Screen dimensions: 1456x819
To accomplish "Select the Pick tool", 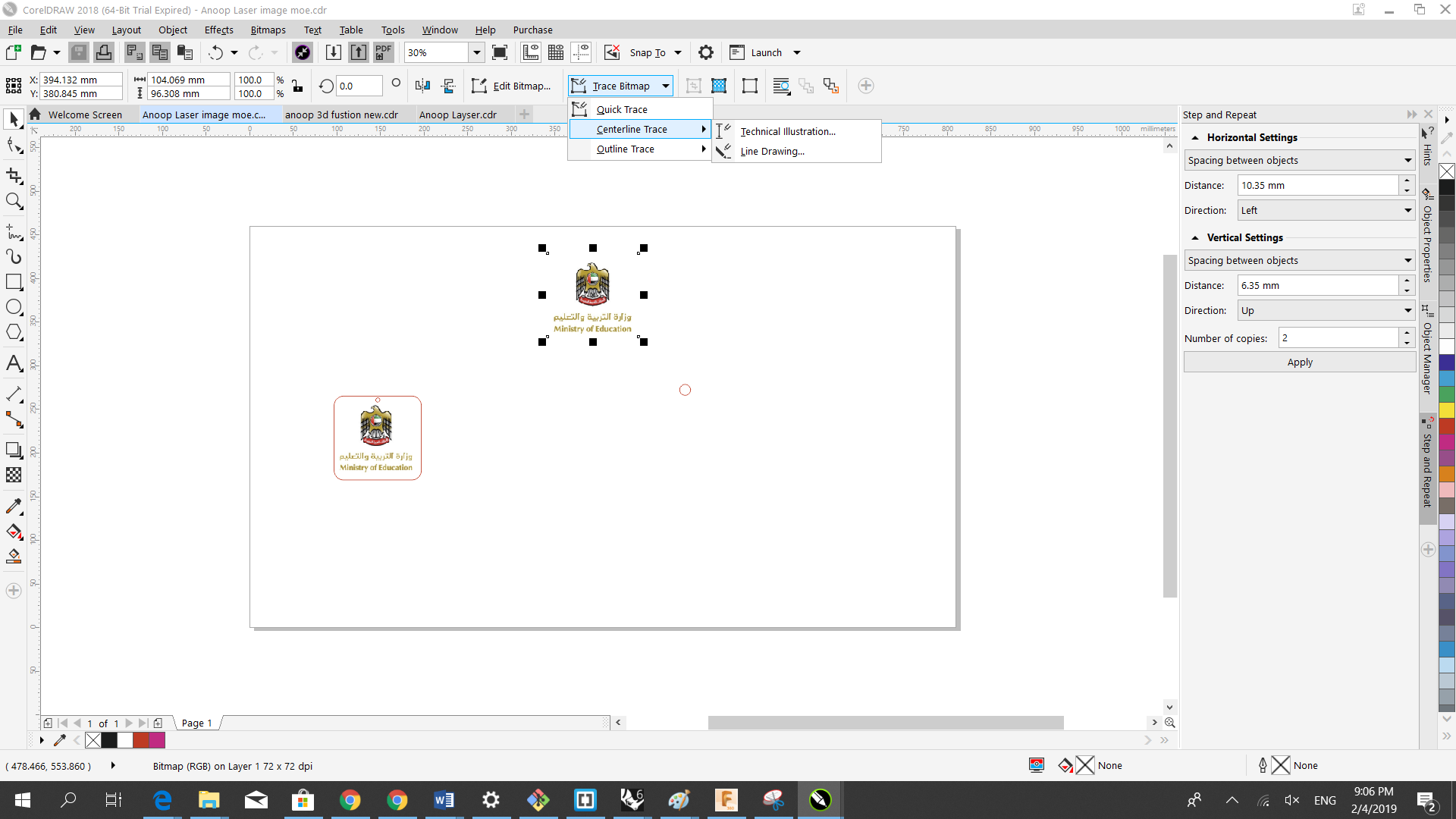I will 14,119.
